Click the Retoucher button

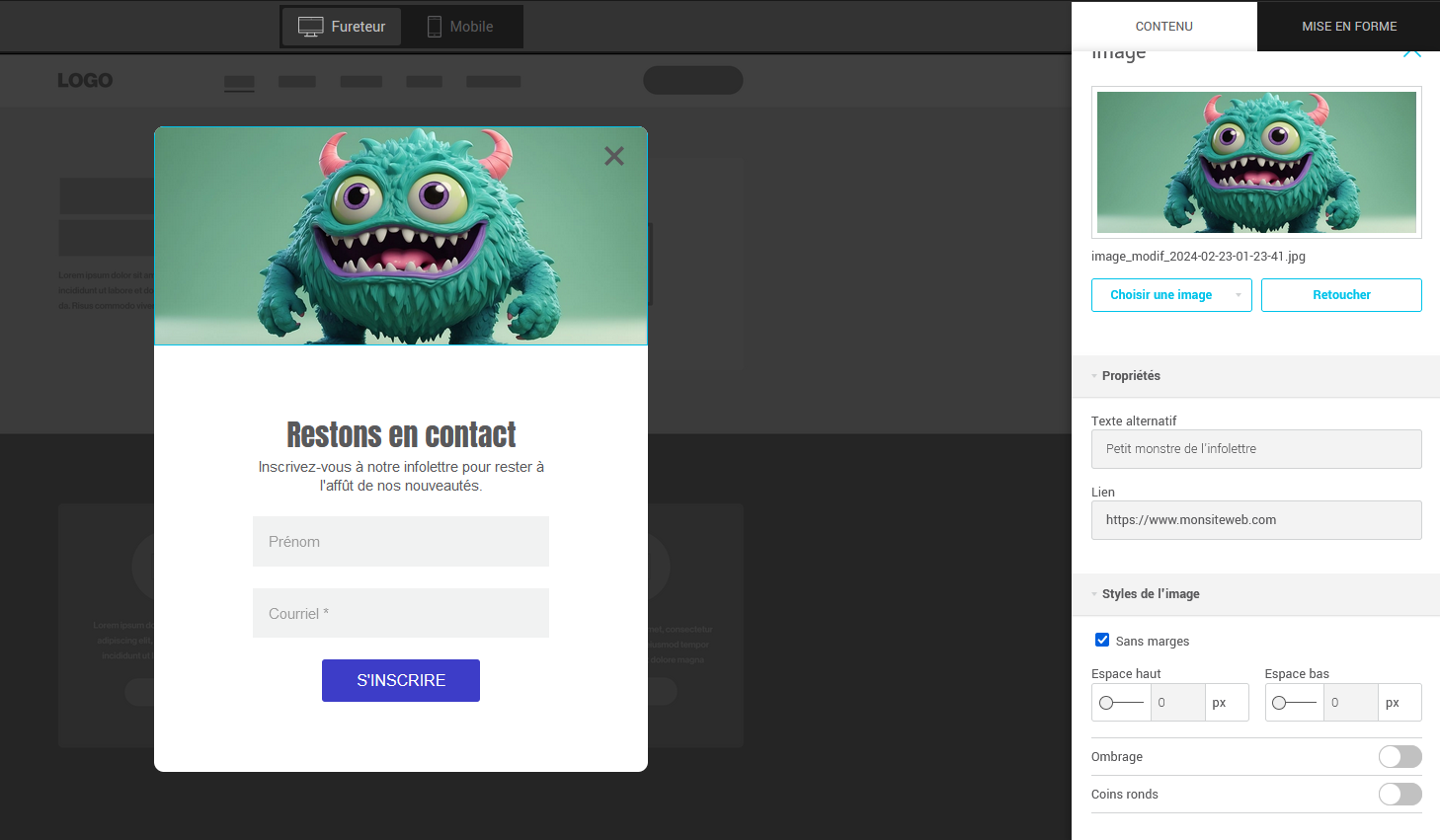pos(1341,295)
